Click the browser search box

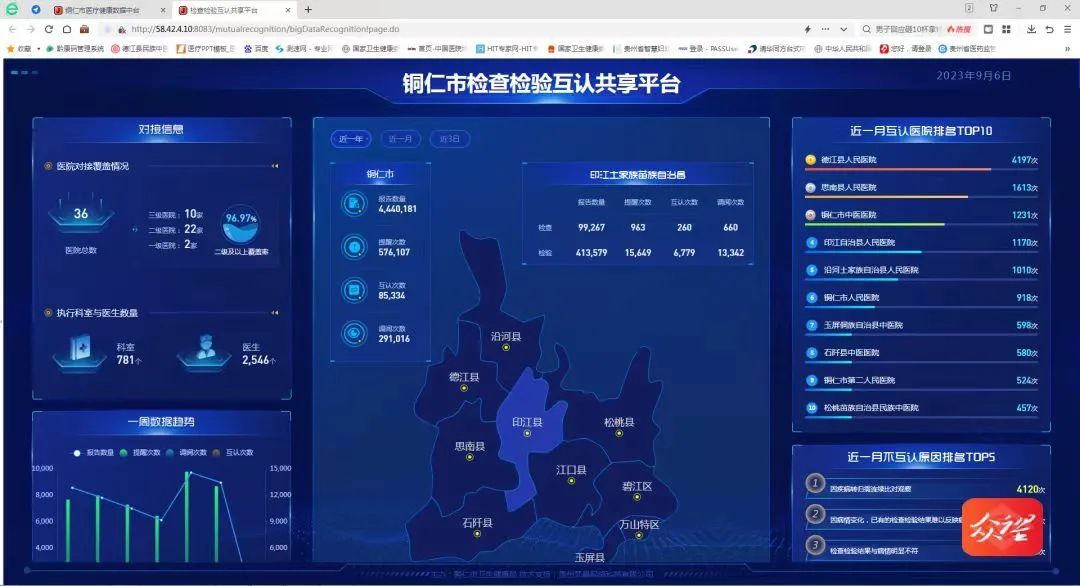pyautogui.click(x=906, y=29)
